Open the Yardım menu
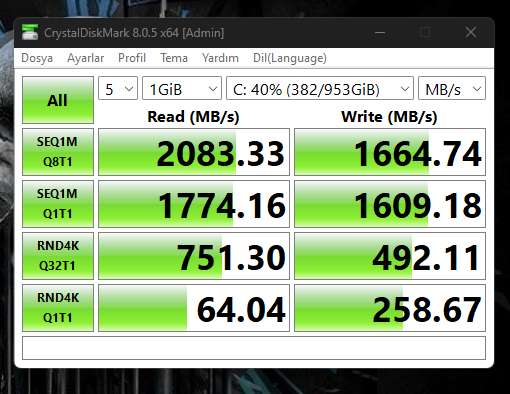510x394 pixels. [x=220, y=58]
